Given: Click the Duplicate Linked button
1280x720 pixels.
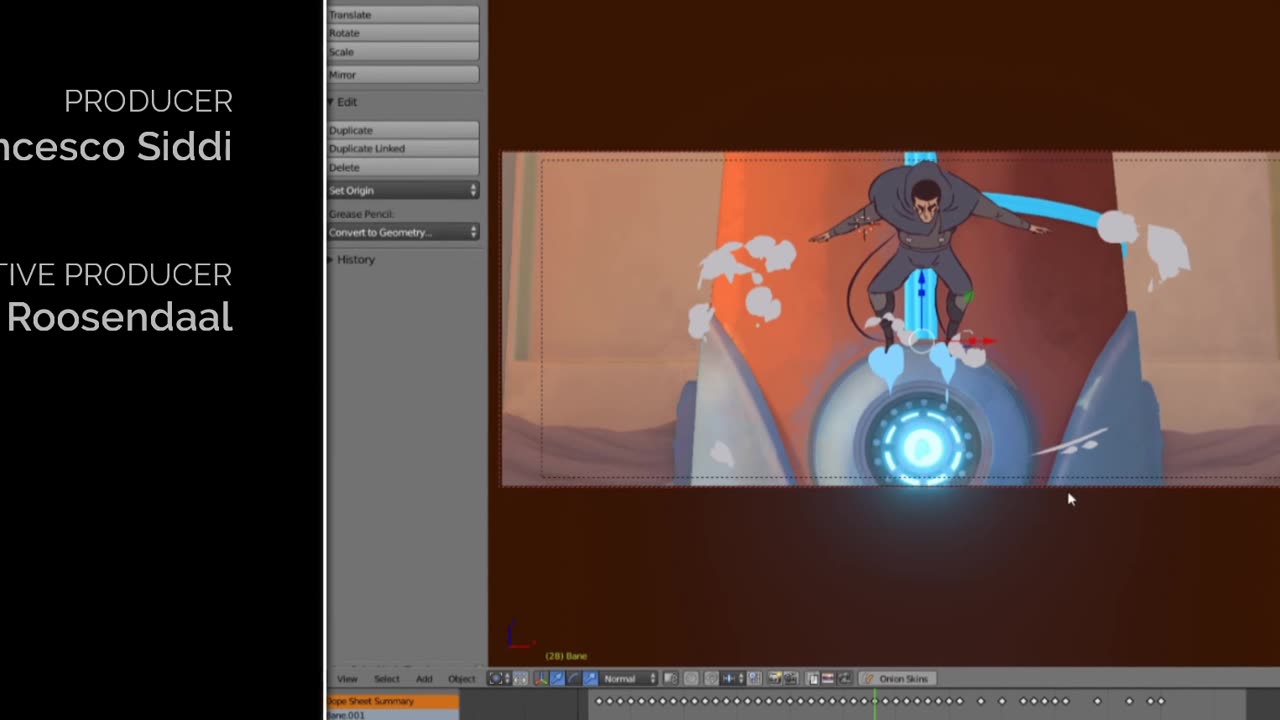Looking at the screenshot, I should tap(403, 148).
